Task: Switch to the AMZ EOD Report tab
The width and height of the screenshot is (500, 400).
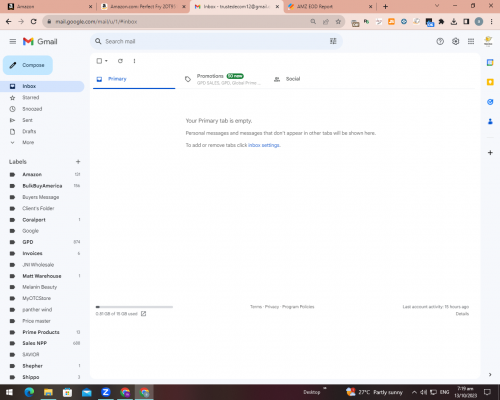Action: click(330, 6)
